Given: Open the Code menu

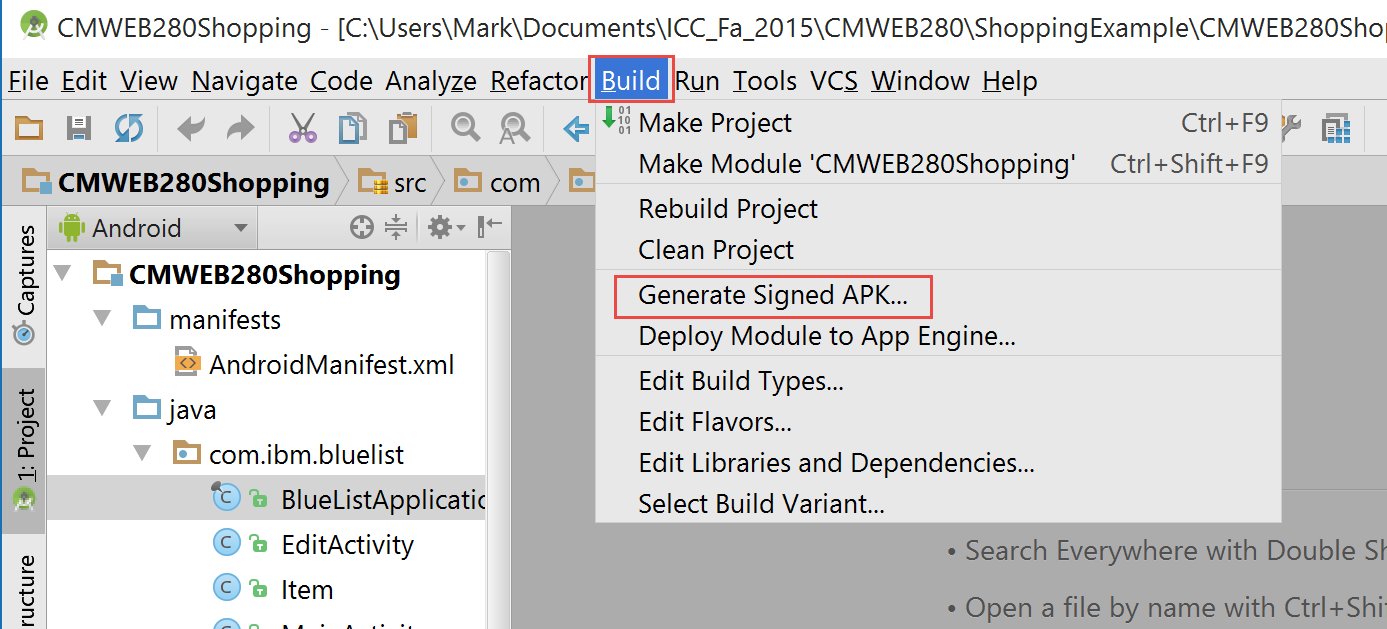Looking at the screenshot, I should click(342, 81).
